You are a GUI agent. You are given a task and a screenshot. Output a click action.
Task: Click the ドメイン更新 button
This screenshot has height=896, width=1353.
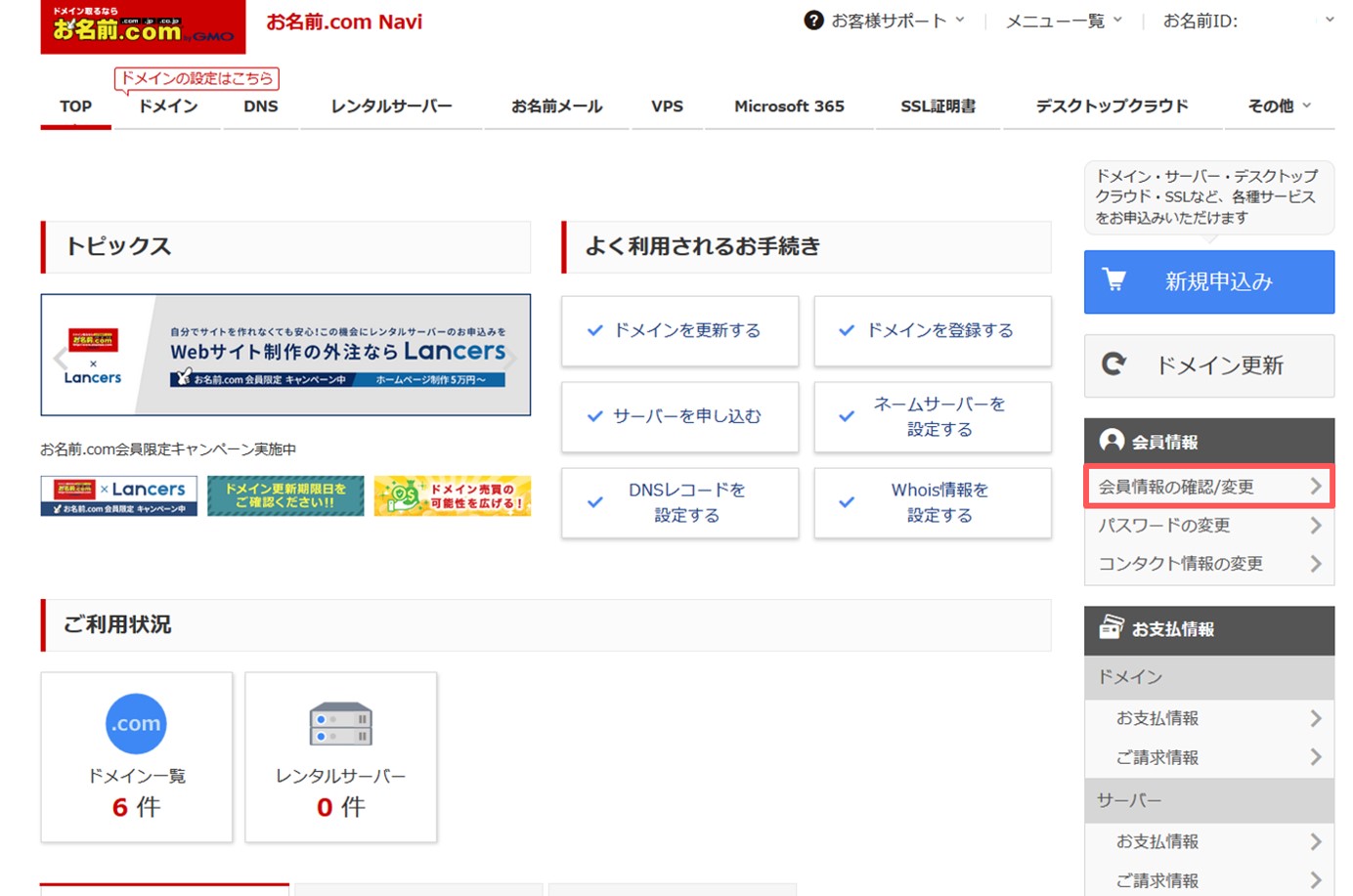pyautogui.click(x=1209, y=365)
